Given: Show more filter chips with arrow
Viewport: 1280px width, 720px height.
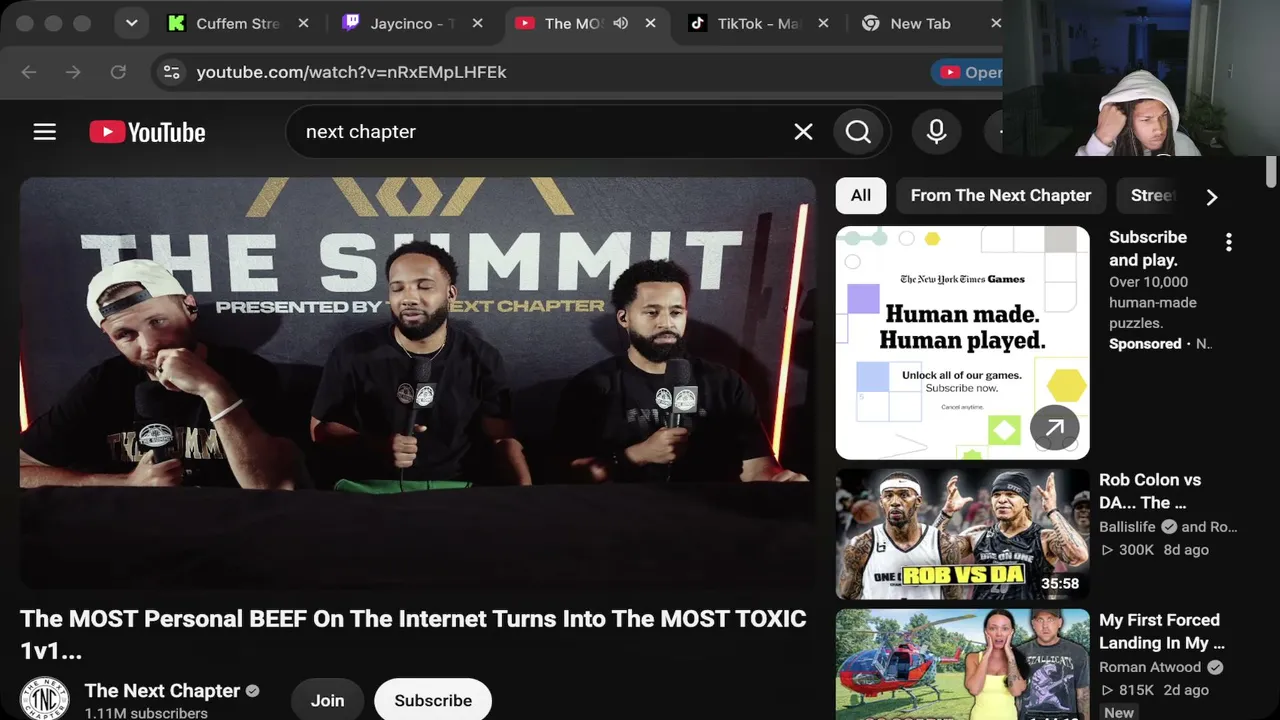Looking at the screenshot, I should tap(1212, 197).
